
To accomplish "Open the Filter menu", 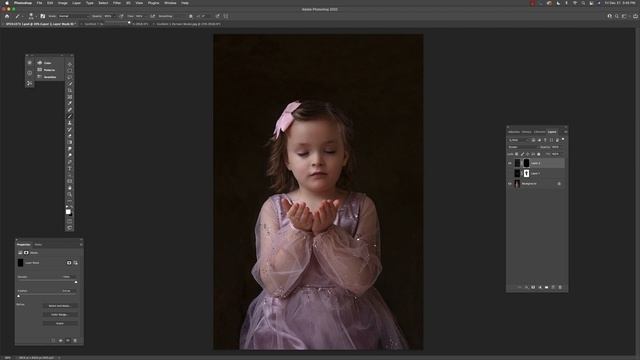I will [x=117, y=3].
